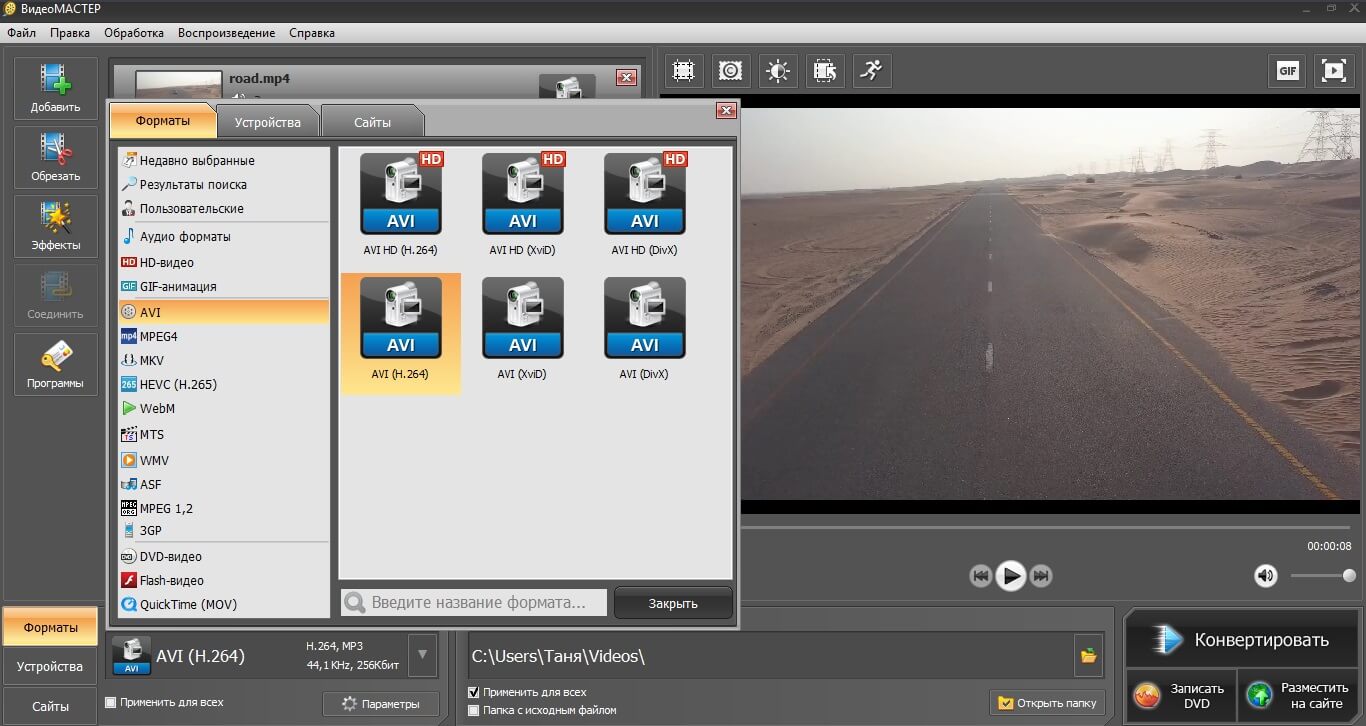
Task: Open the Обрезать trim tool
Action: pos(56,157)
